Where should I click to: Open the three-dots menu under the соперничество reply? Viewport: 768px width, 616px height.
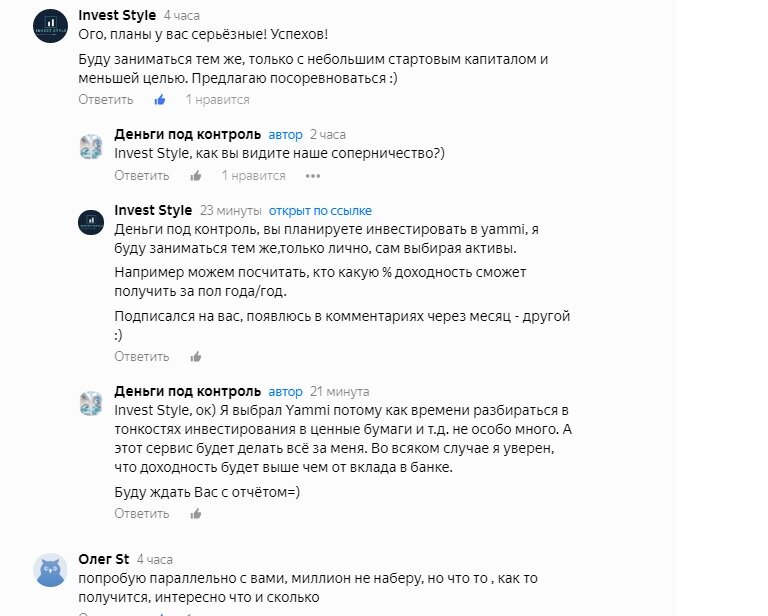click(312, 176)
